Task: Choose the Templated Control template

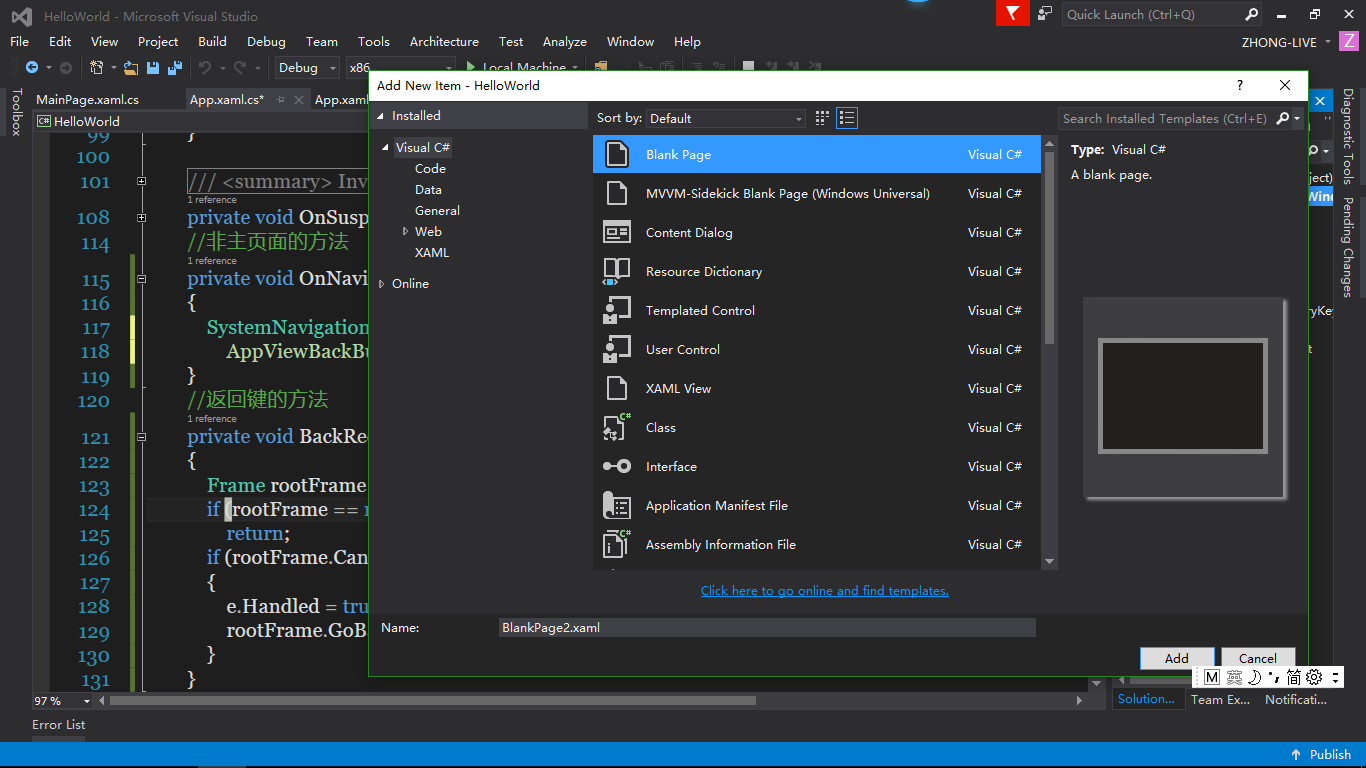Action: click(x=817, y=310)
